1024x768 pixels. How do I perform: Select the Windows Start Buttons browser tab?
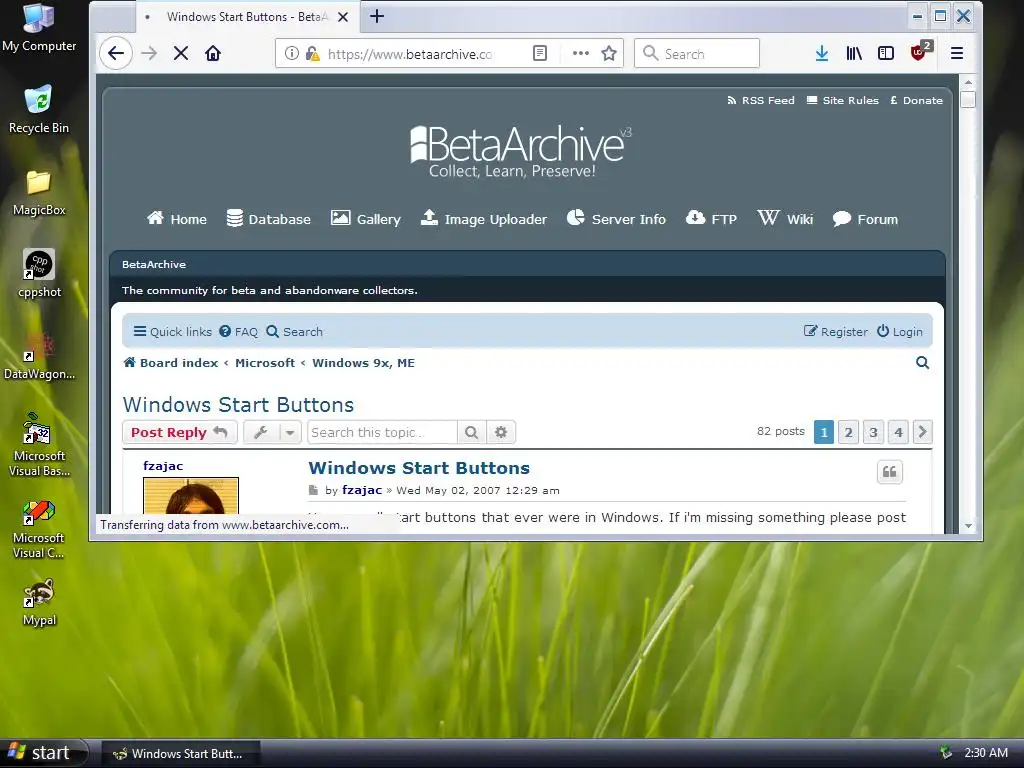coord(247,17)
